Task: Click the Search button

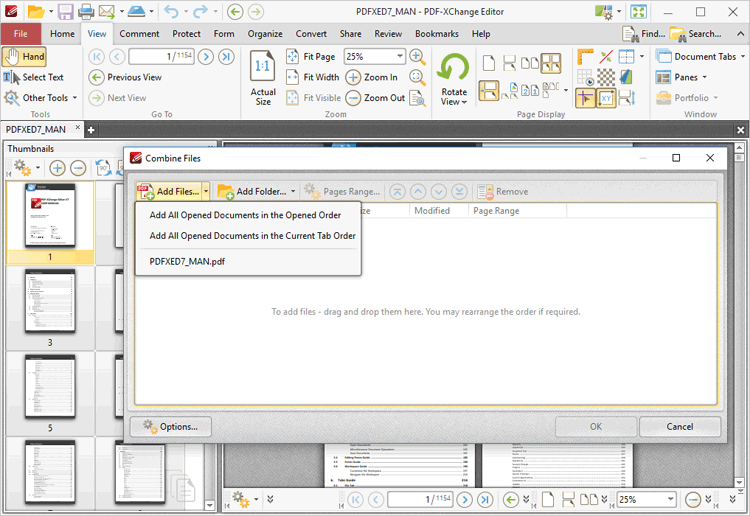Action: click(695, 34)
